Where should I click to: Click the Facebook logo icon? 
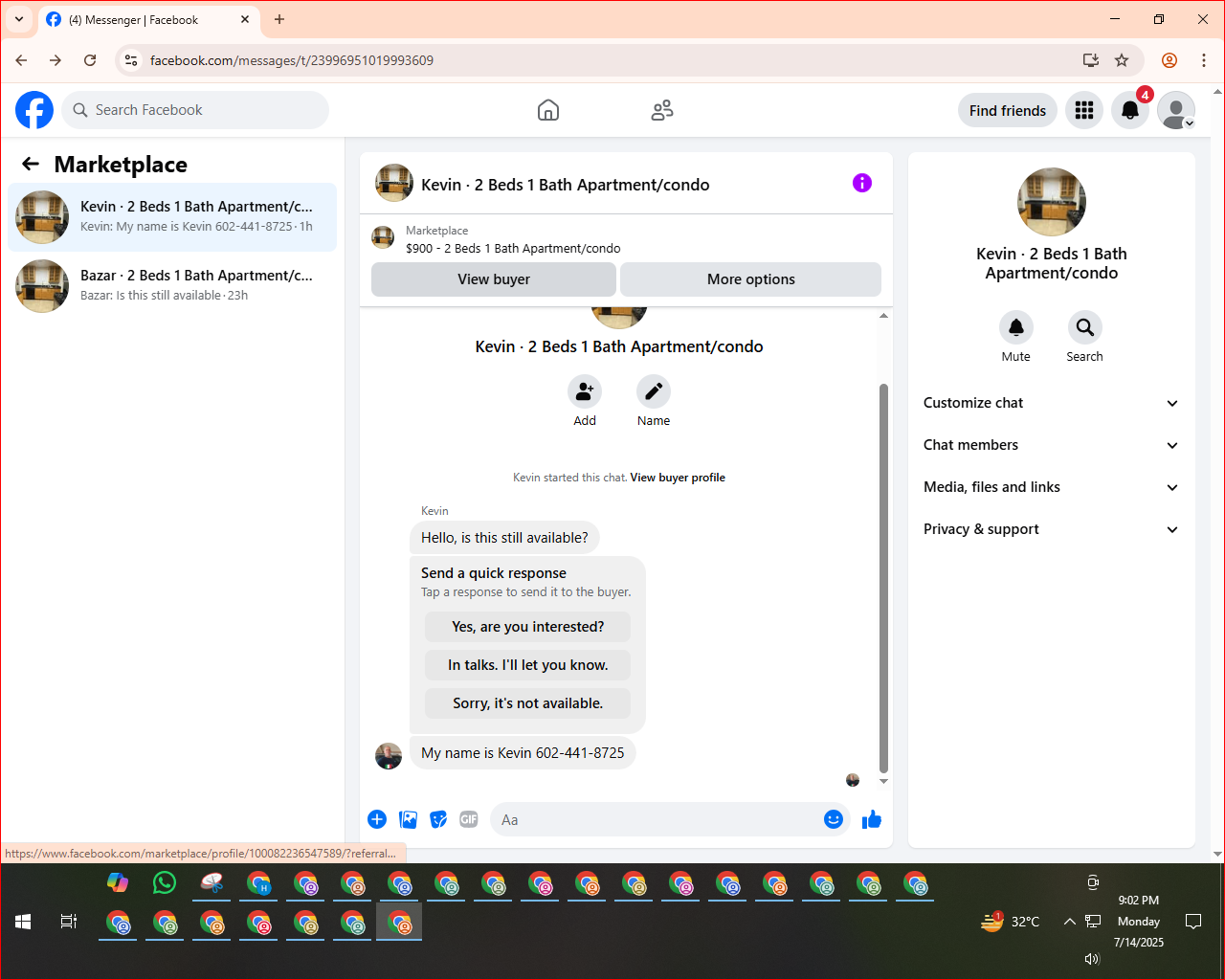coord(34,110)
